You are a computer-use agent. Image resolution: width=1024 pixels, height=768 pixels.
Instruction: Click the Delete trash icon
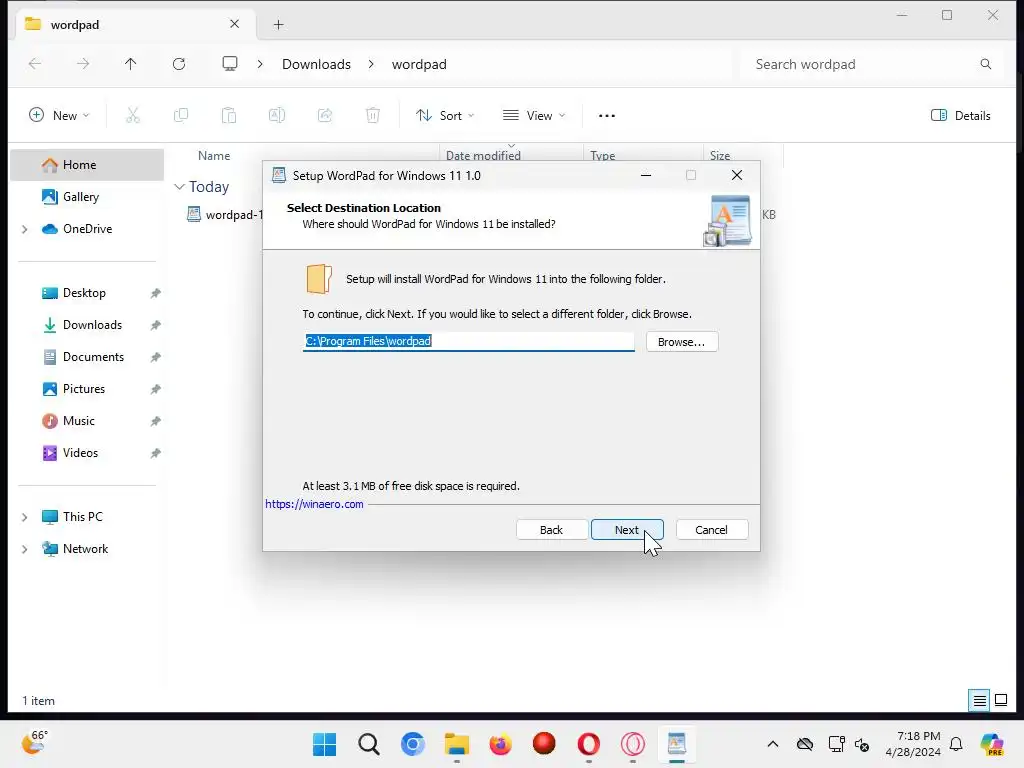coord(373,116)
